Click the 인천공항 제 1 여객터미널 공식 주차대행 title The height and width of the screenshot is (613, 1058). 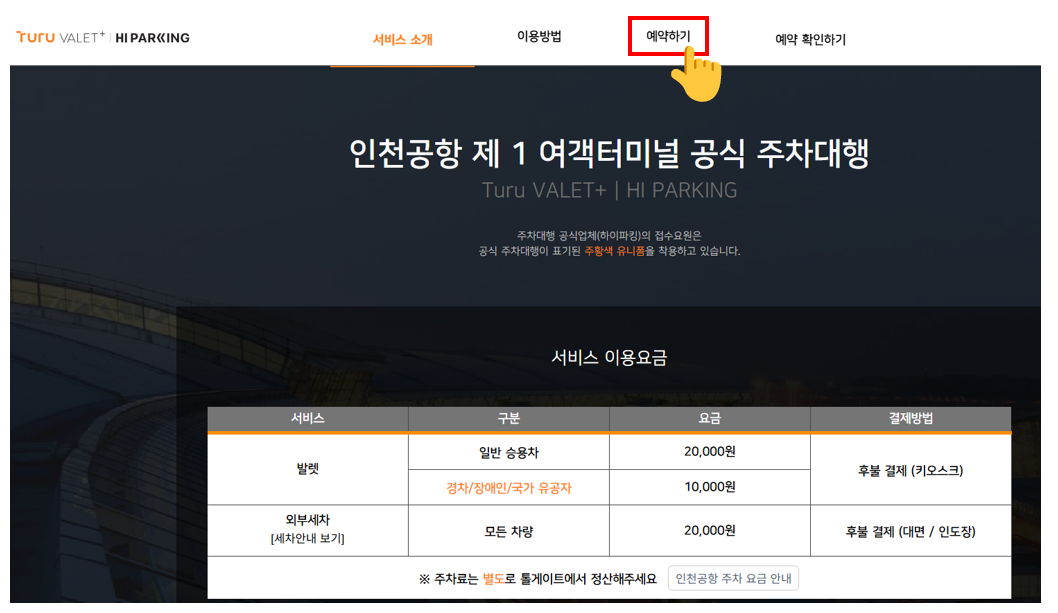609,153
